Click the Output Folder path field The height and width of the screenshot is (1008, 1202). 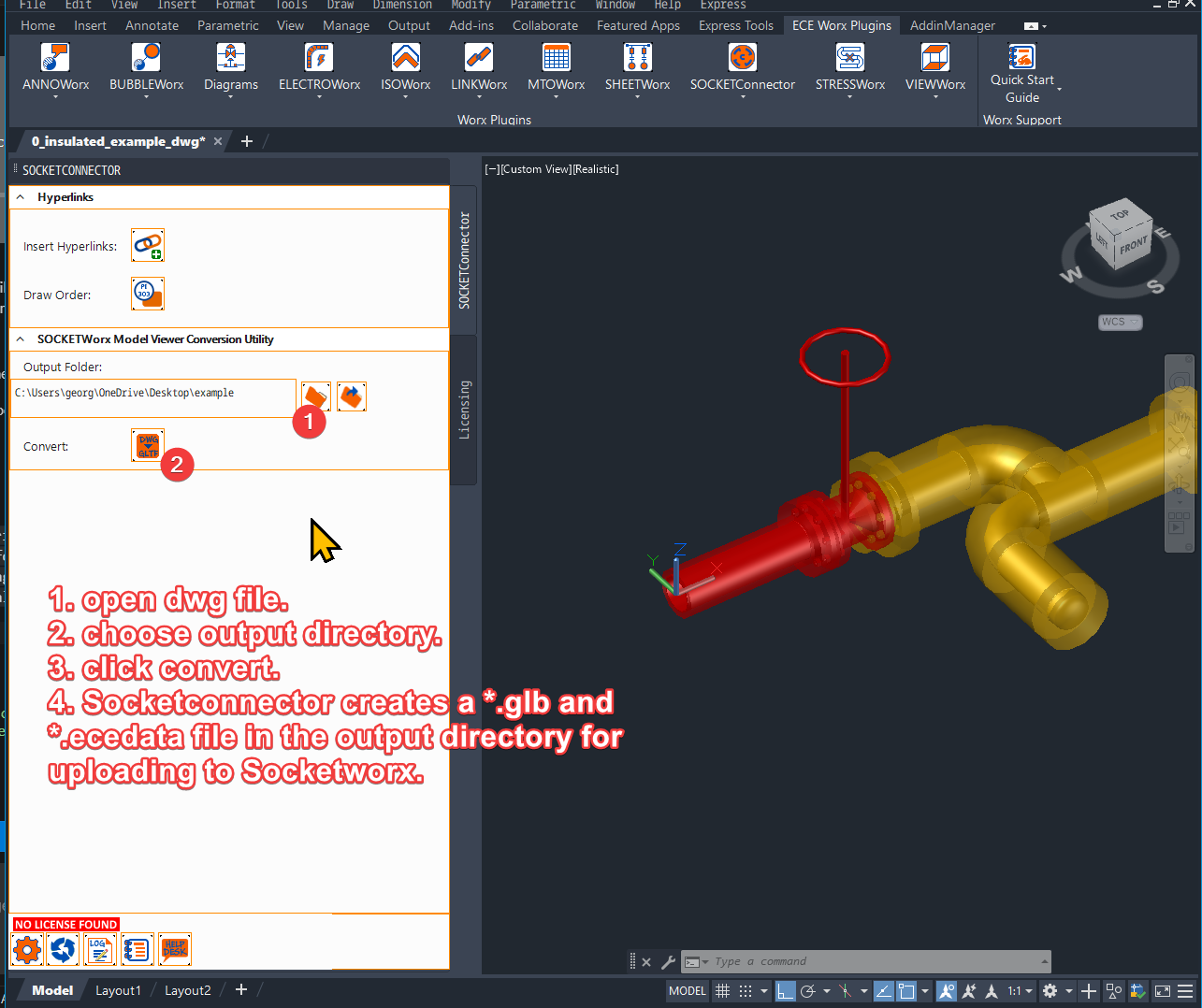153,397
